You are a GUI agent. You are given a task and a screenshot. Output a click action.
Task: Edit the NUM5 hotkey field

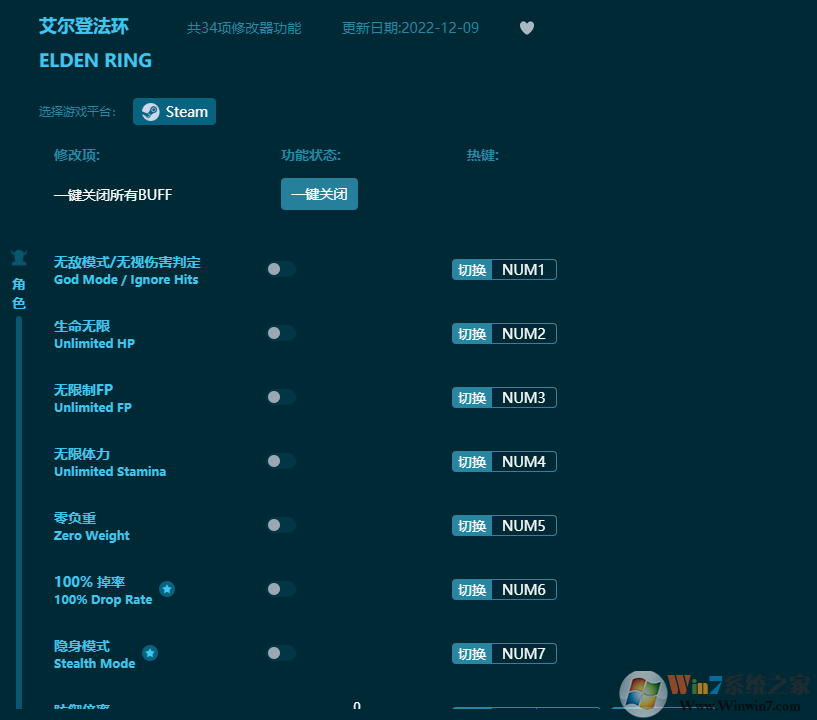click(524, 526)
